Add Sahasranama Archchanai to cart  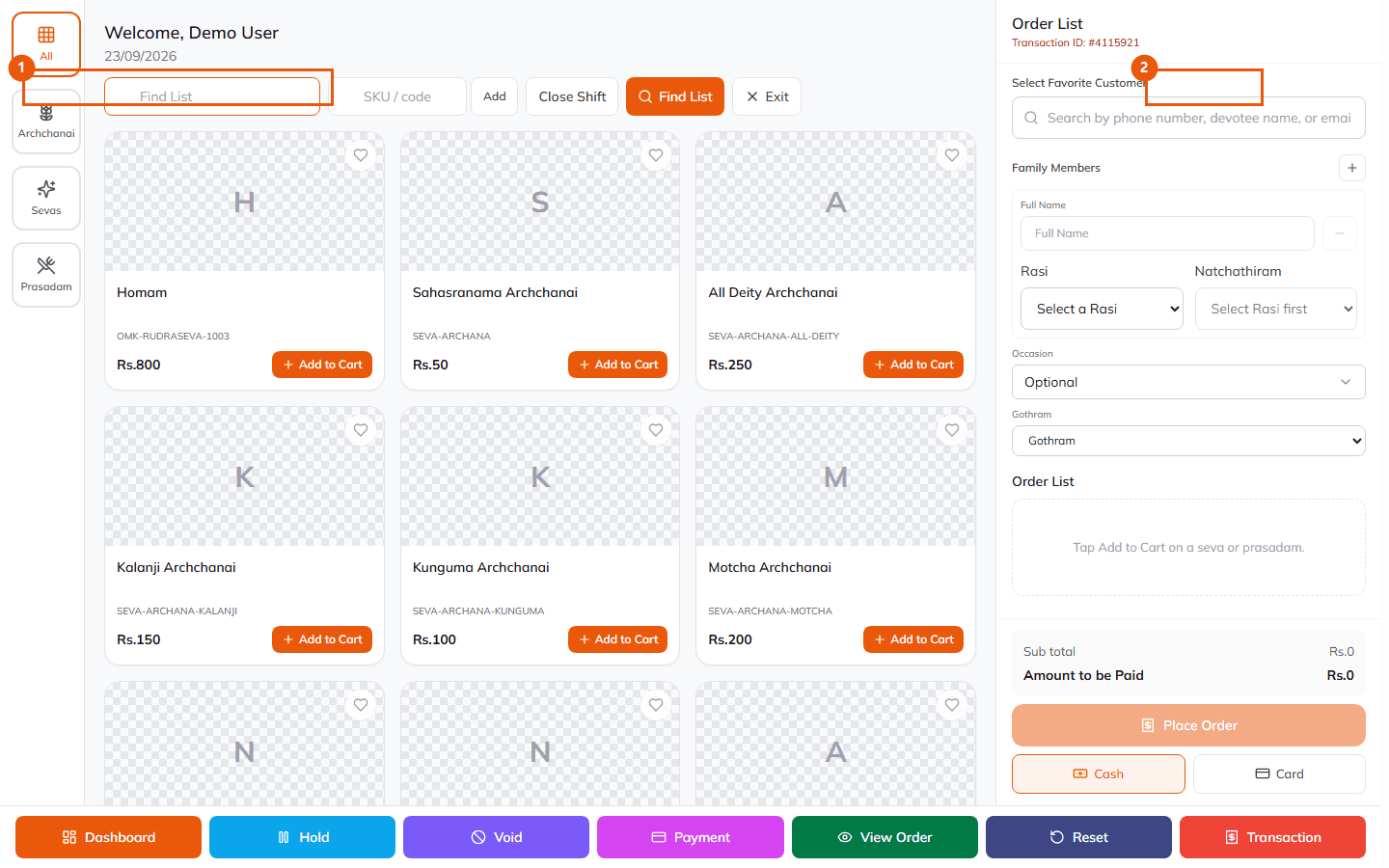pyautogui.click(x=617, y=365)
